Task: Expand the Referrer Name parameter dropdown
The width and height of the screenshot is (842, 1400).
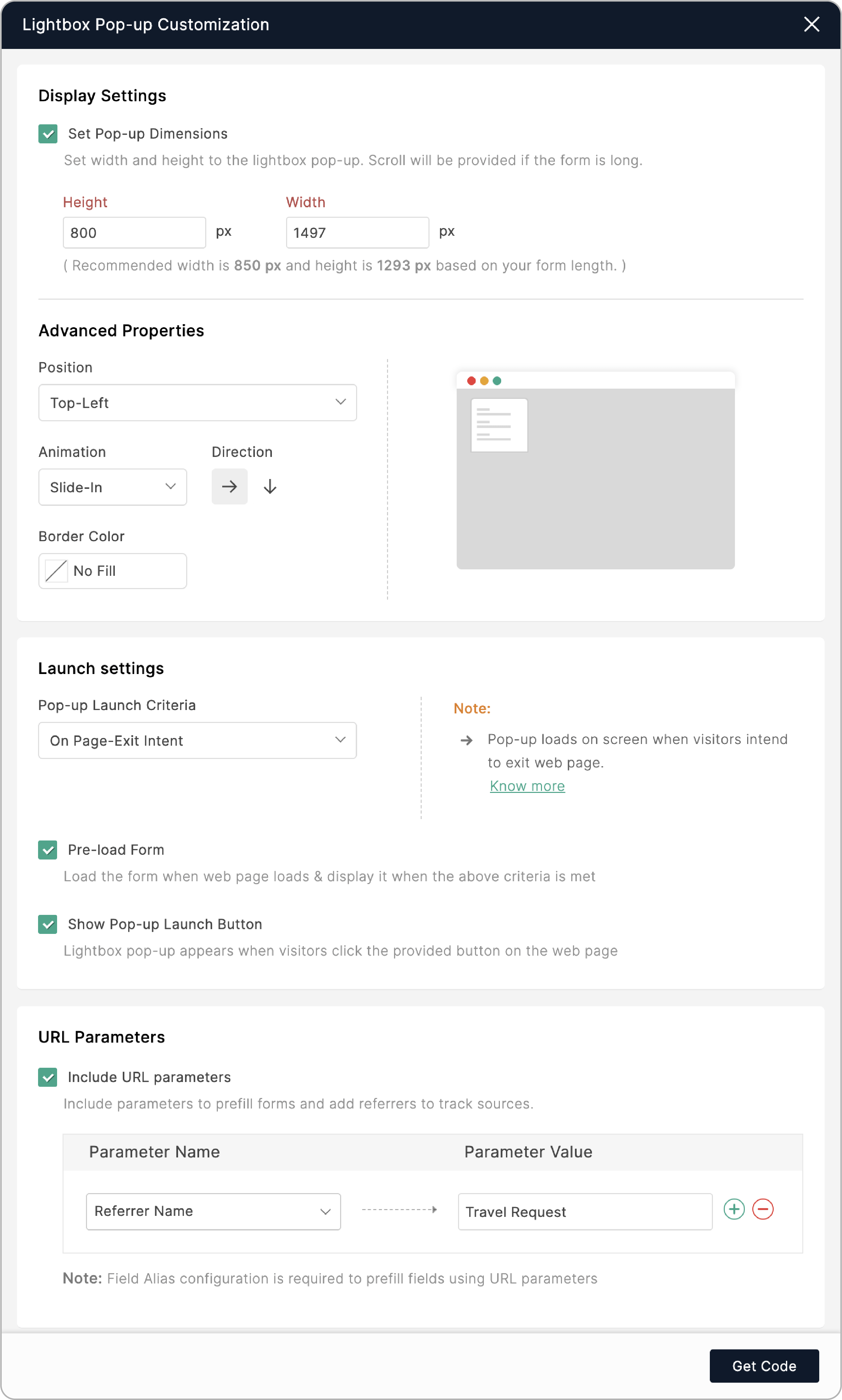Action: [213, 1211]
